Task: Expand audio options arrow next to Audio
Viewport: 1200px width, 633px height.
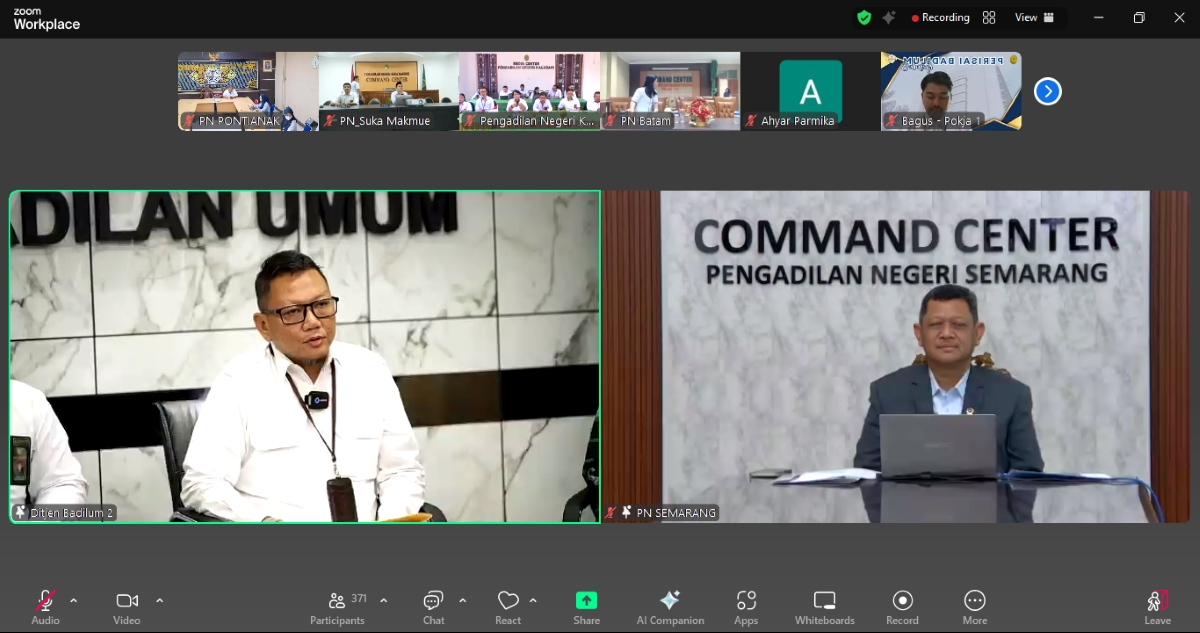Action: [x=73, y=601]
